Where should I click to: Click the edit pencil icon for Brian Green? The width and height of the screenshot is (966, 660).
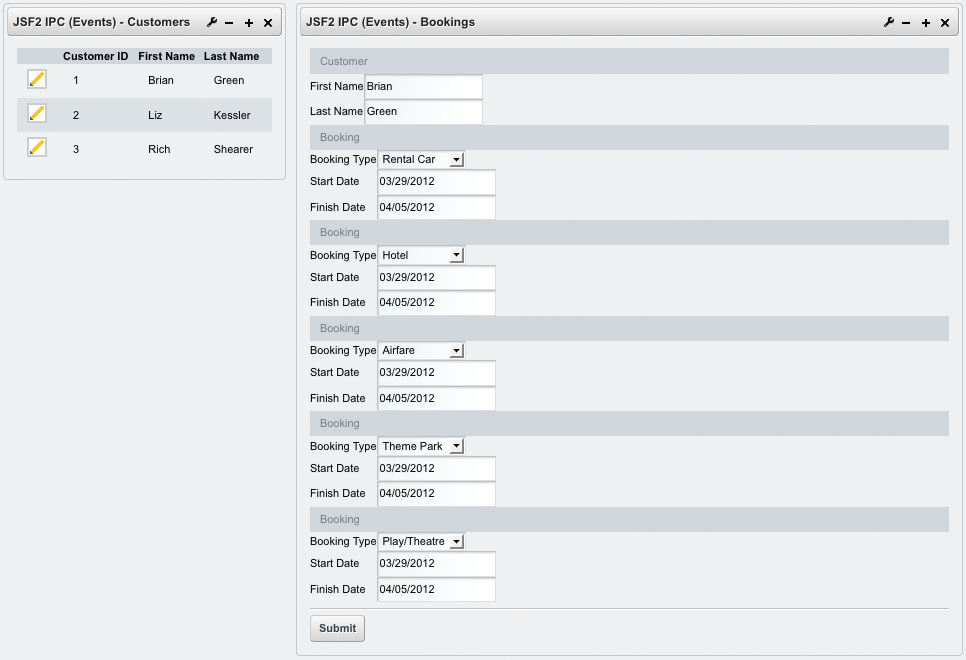click(x=37, y=79)
